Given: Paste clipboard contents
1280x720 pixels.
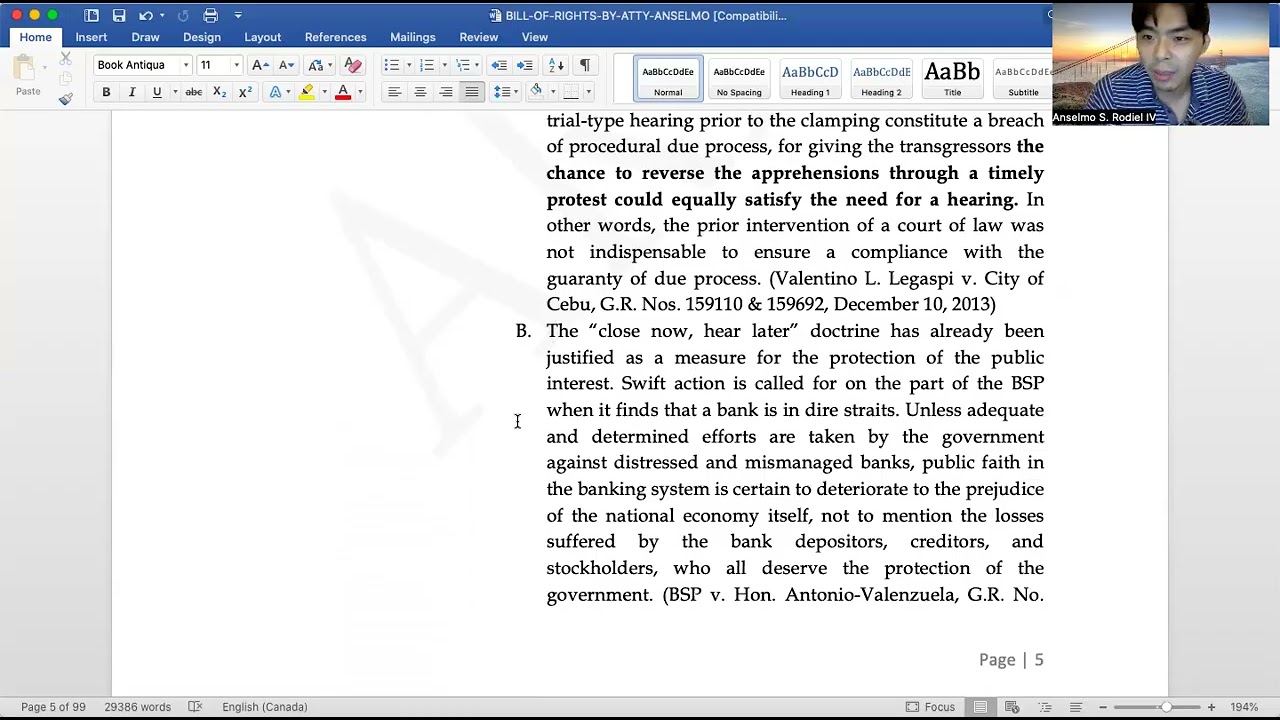Looking at the screenshot, I should click(x=27, y=75).
